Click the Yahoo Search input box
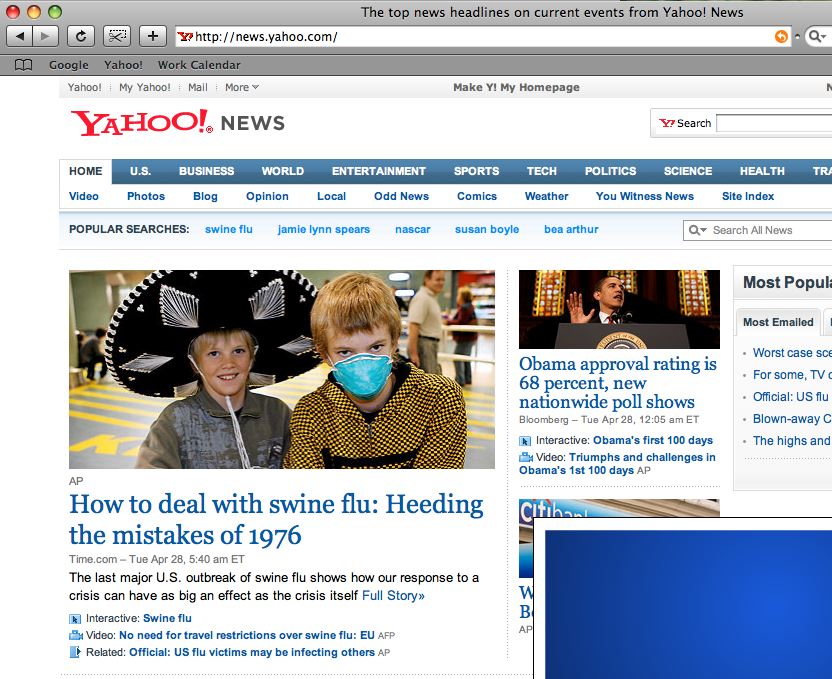Viewport: 832px width, 679px height. coord(774,123)
